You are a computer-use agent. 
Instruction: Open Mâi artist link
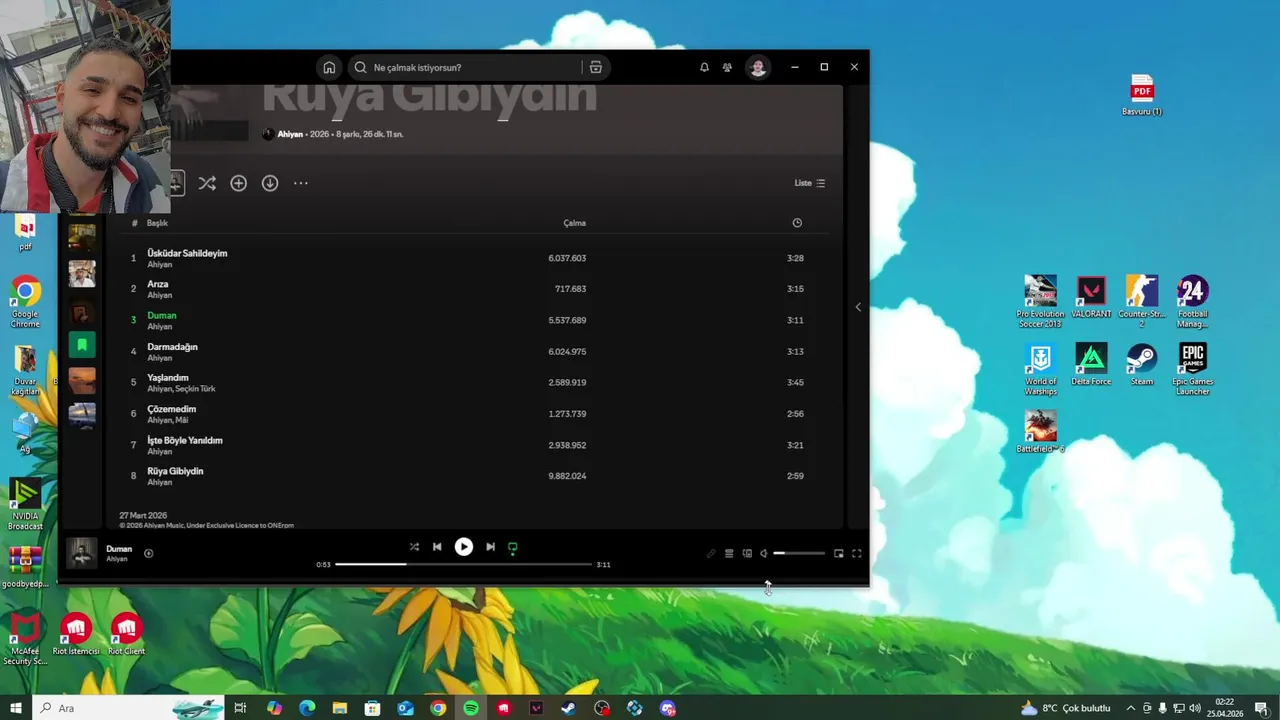coord(182,420)
